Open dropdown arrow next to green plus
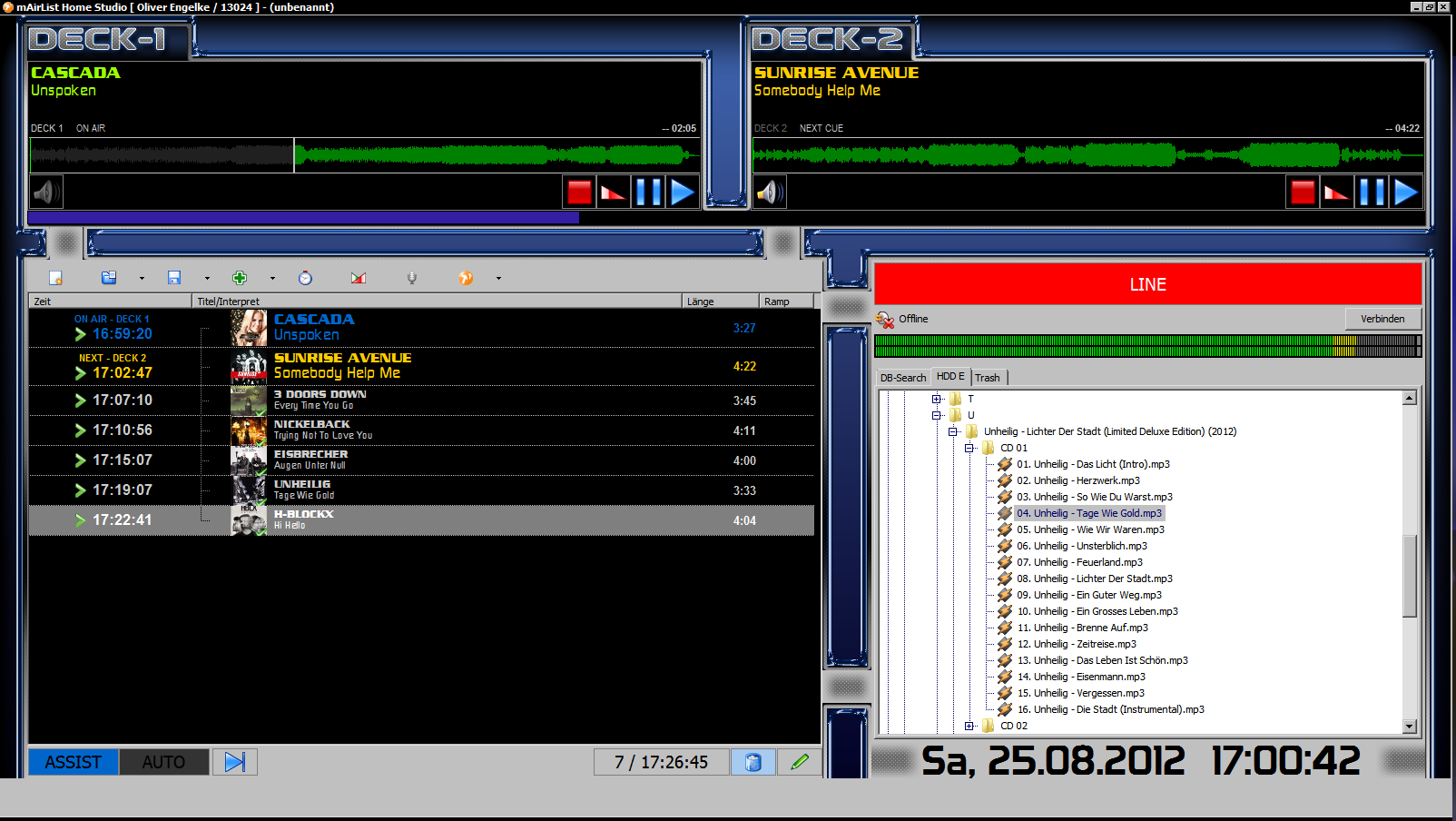Image resolution: width=1456 pixels, height=821 pixels. pos(272,279)
